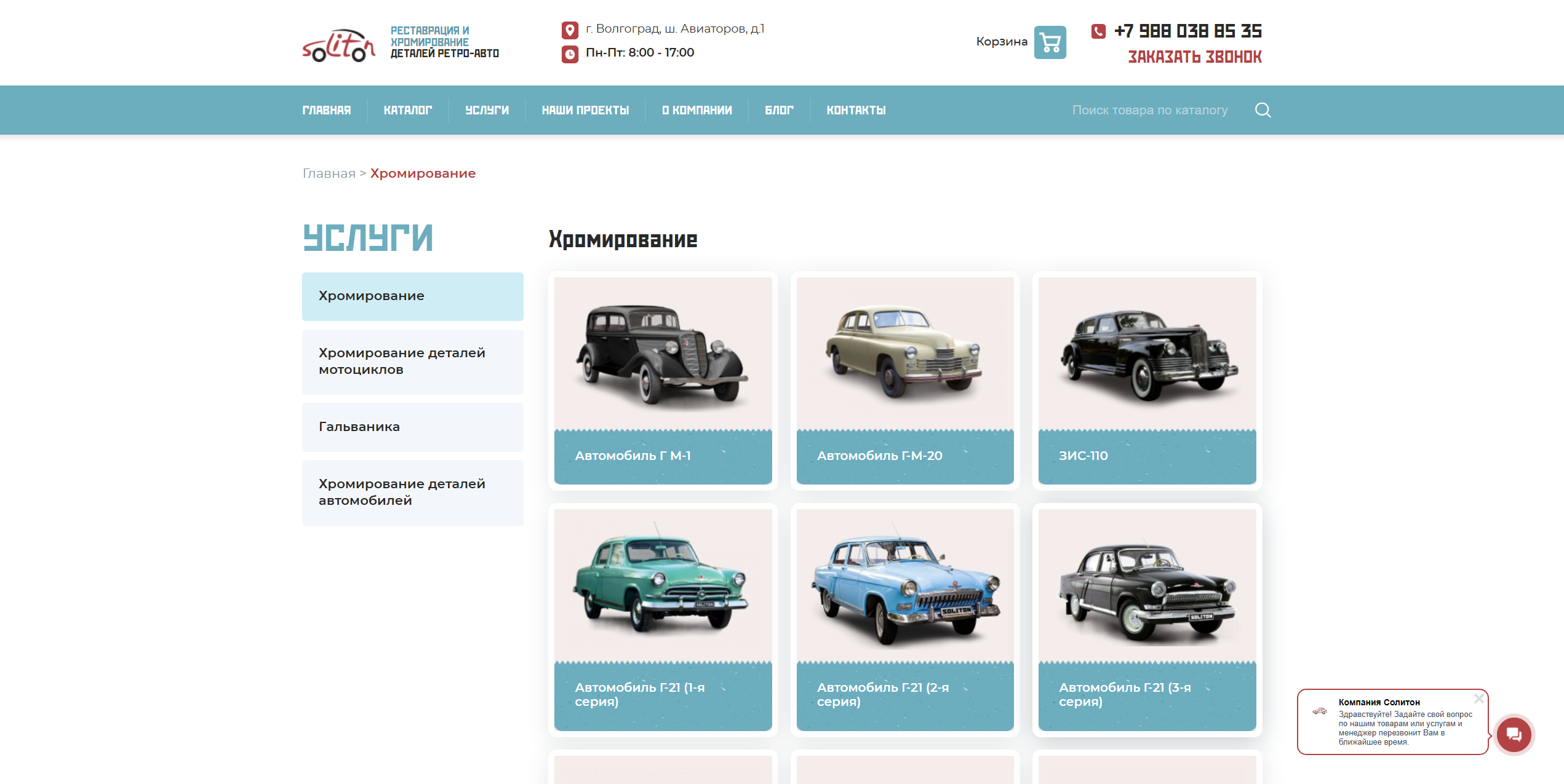Viewport: 1564px width, 784px height.
Task: Click the Услуги sidebar heading
Action: click(x=368, y=237)
